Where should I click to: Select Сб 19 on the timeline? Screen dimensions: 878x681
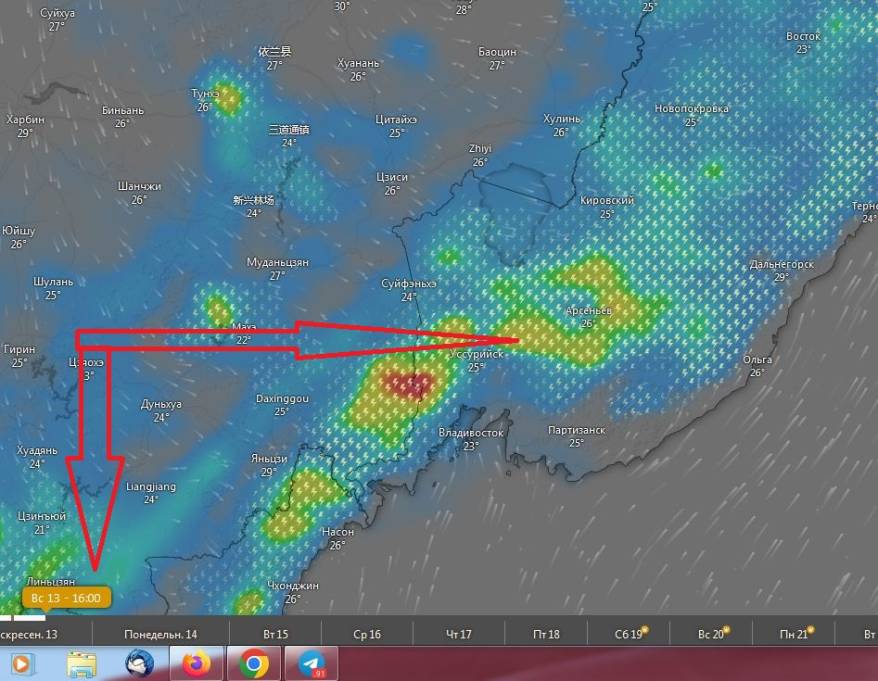pyautogui.click(x=629, y=634)
